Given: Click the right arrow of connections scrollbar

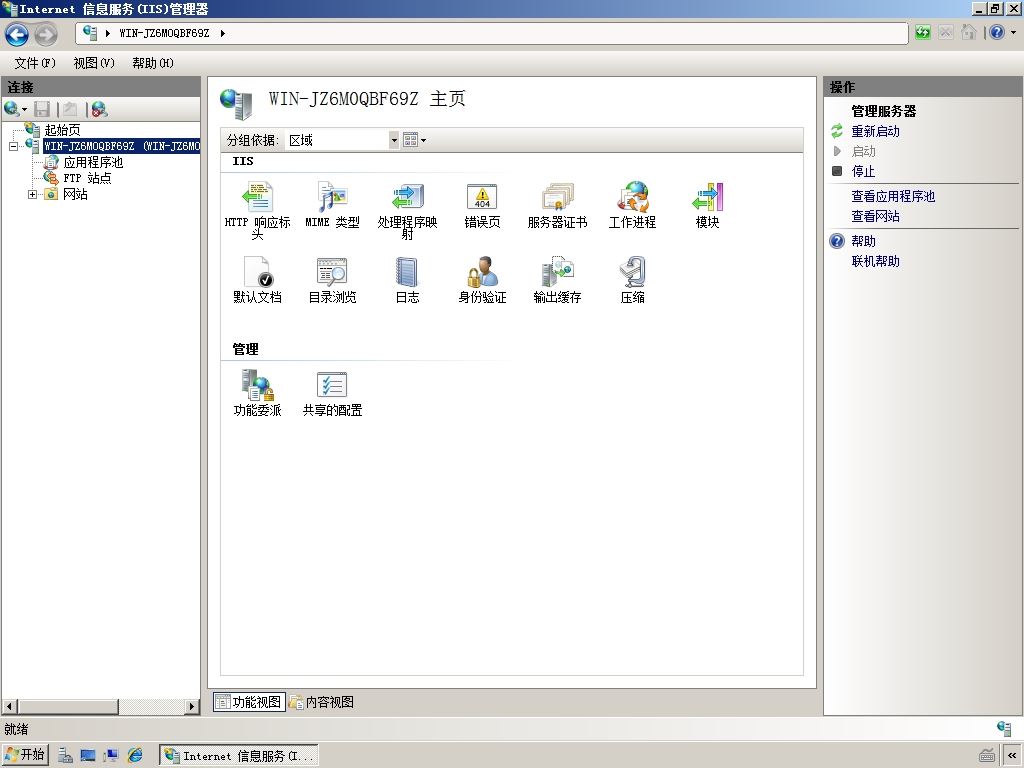Looking at the screenshot, I should [x=192, y=706].
